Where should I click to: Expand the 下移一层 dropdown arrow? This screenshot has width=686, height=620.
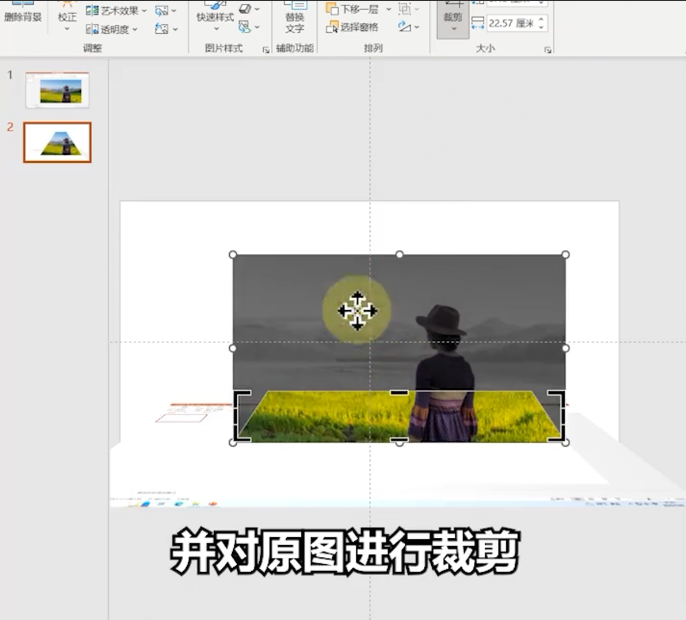tap(388, 9)
